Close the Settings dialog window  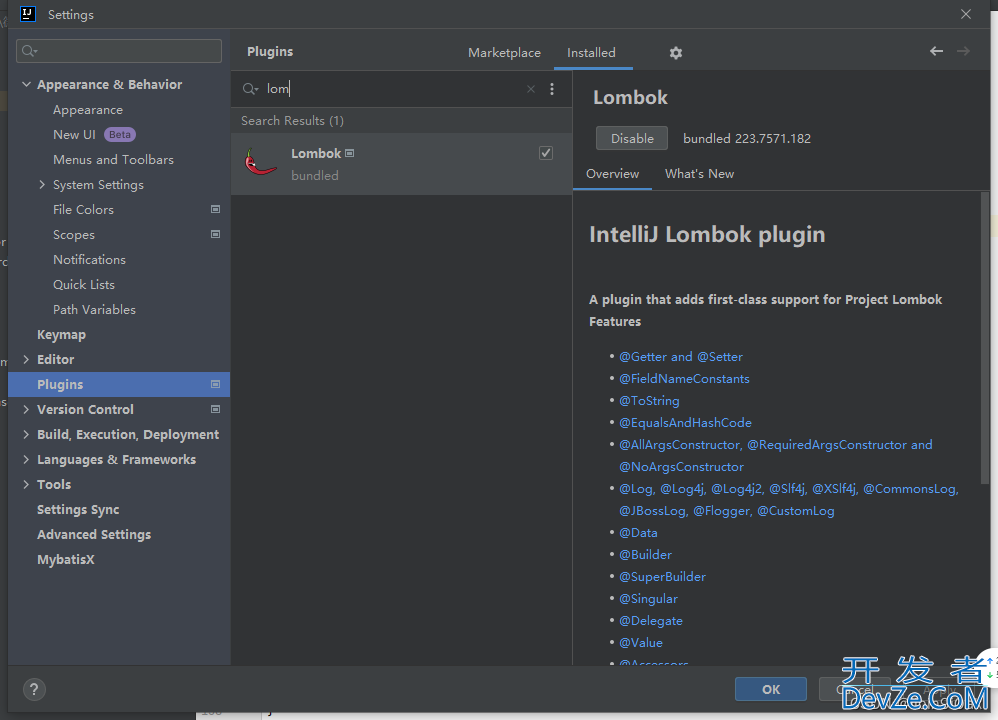click(x=966, y=14)
